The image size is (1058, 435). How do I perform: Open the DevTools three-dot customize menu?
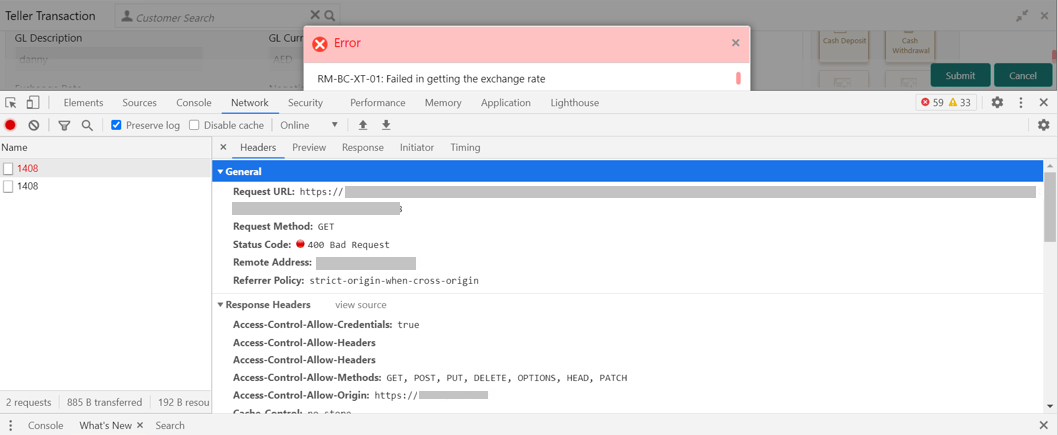(1020, 103)
